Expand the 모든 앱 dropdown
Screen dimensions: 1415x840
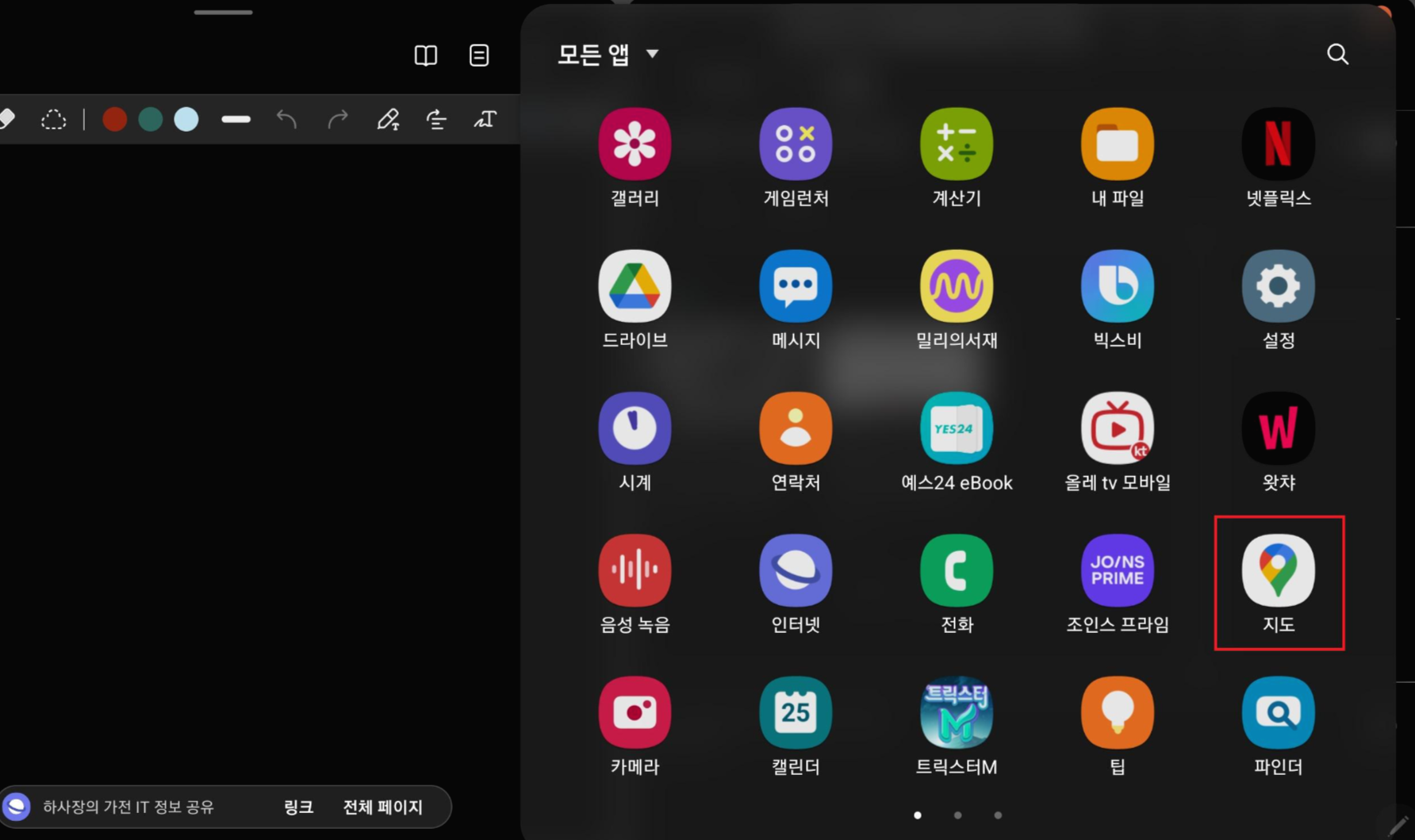click(608, 54)
